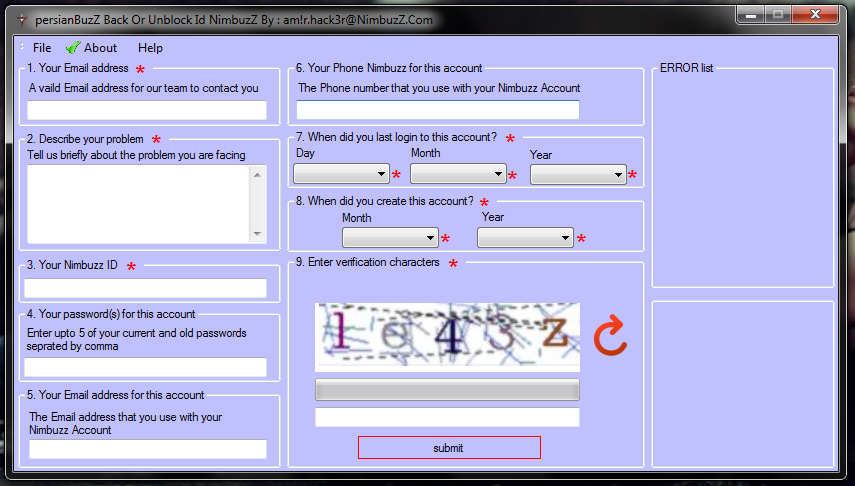Click the verification characters input box above submit

[447, 417]
